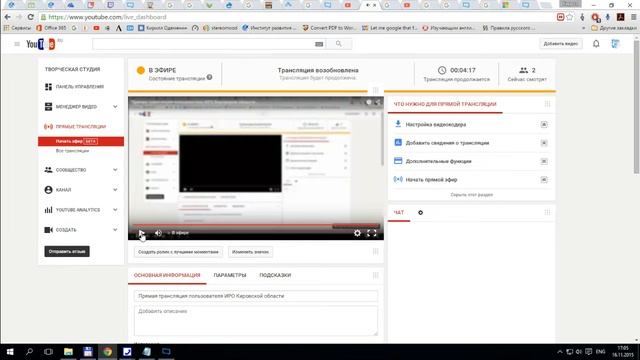This screenshot has height=360, width=640.
Task: Open the Office 365 bookmark
Action: [51, 28]
